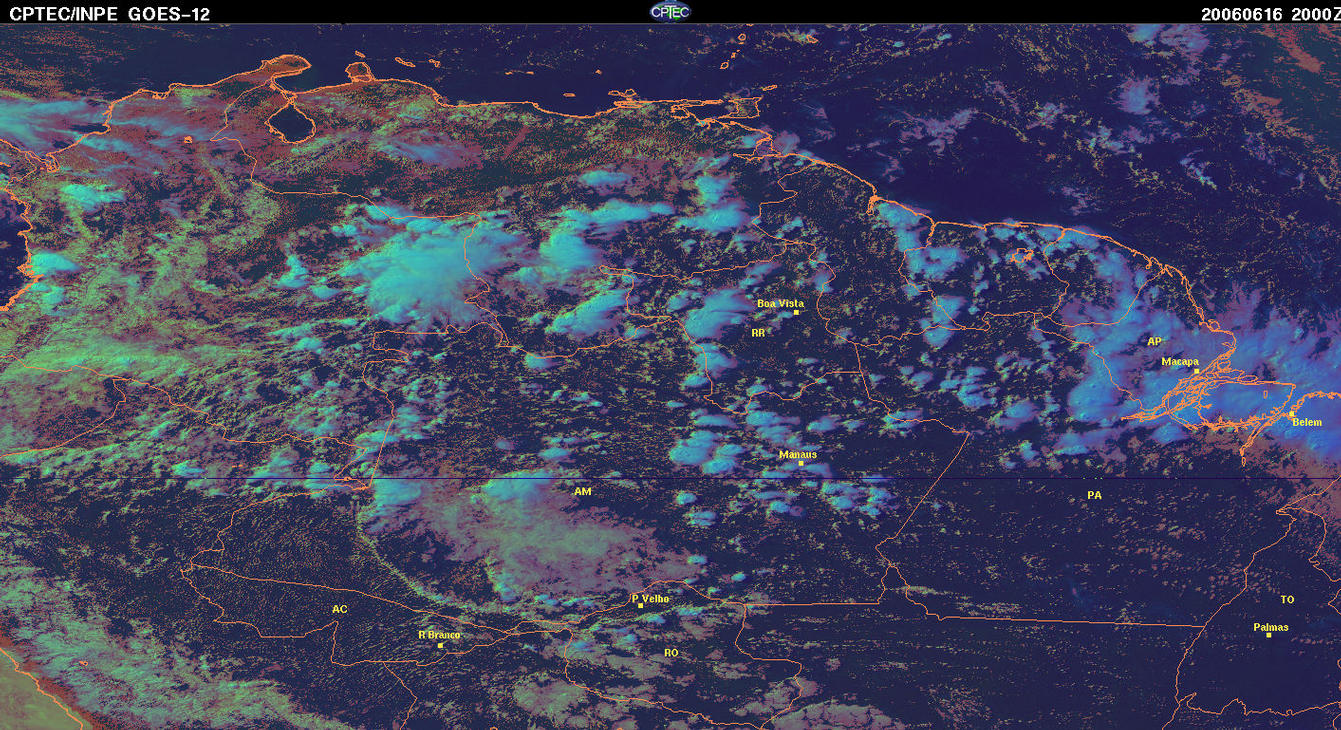Click the 'AC' state label
Image resolution: width=1341 pixels, height=730 pixels.
click(340, 609)
